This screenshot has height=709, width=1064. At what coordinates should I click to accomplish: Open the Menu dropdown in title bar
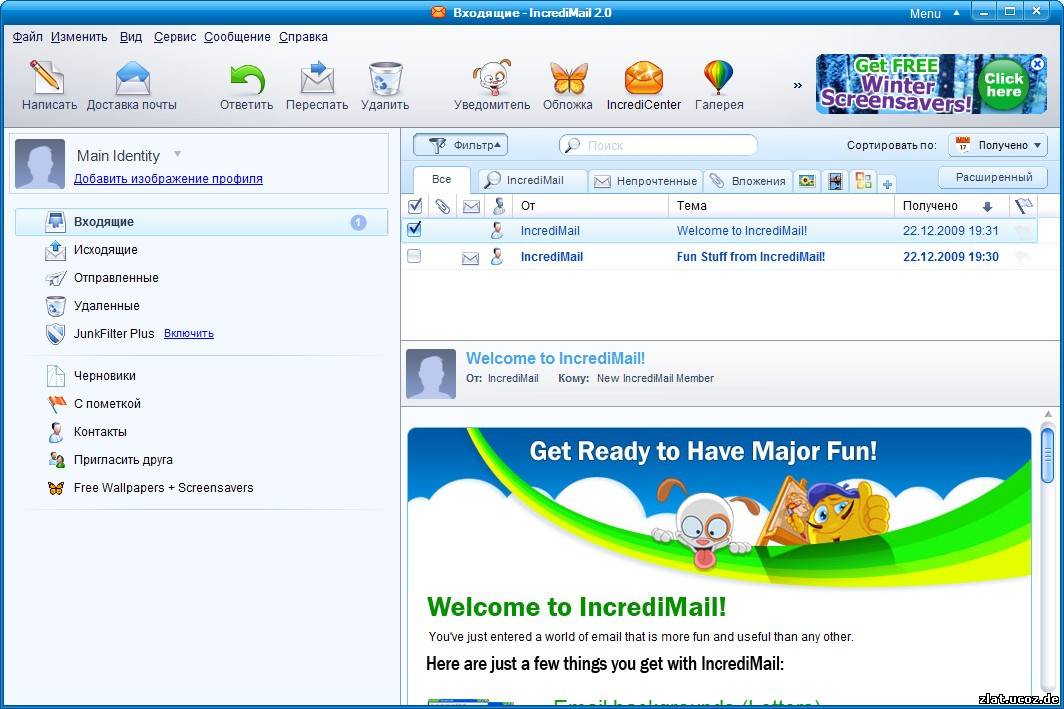(934, 13)
